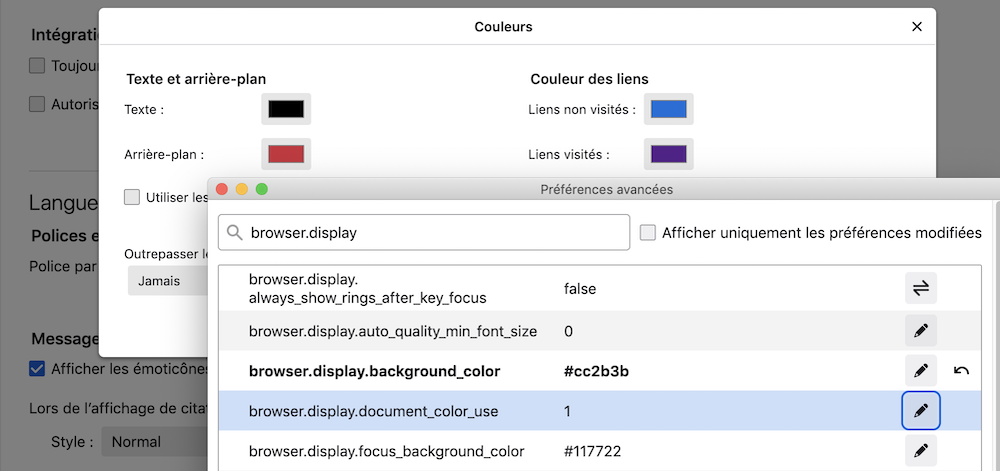1000x471 pixels.
Task: Close the Couleurs dialog with X
Action: point(917,27)
